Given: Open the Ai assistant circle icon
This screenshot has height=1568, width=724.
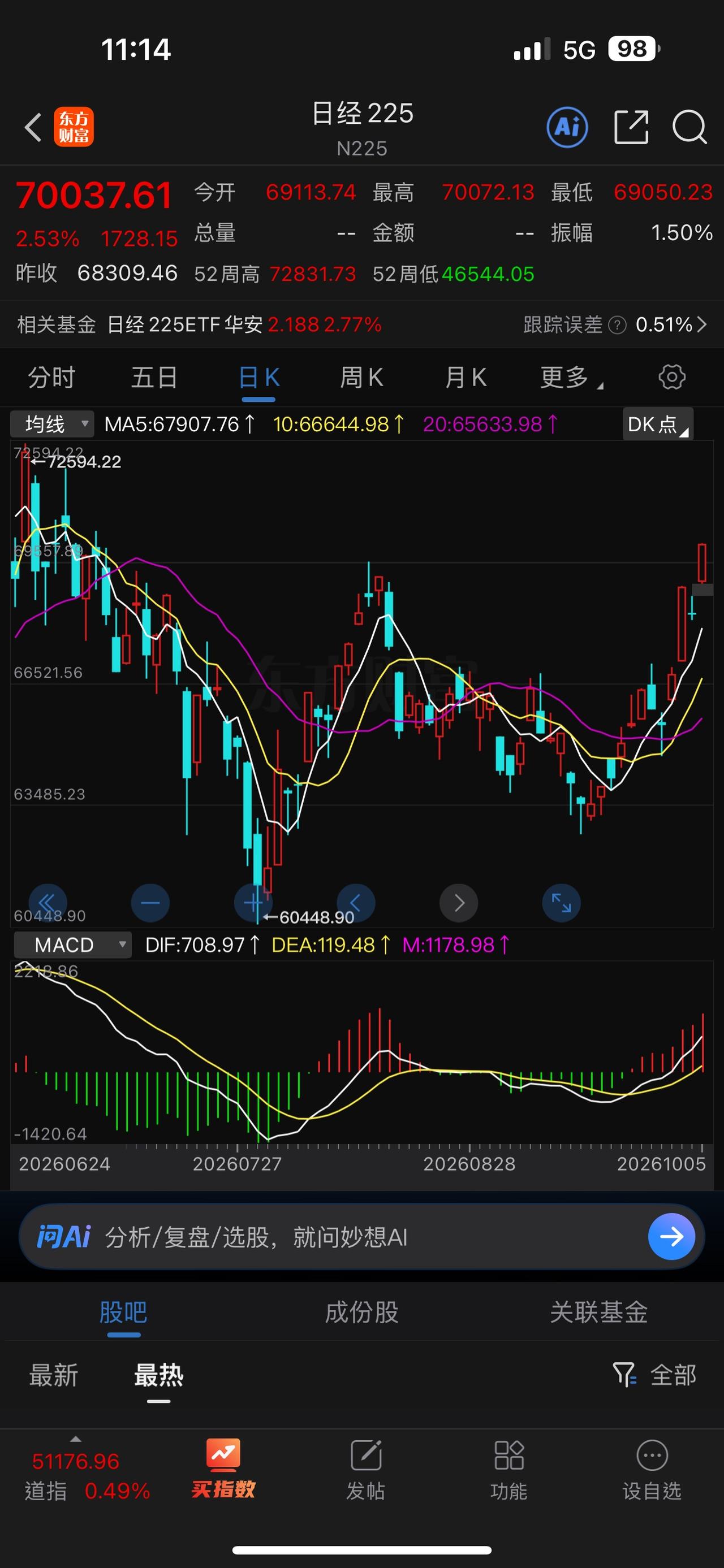Looking at the screenshot, I should point(567,127).
